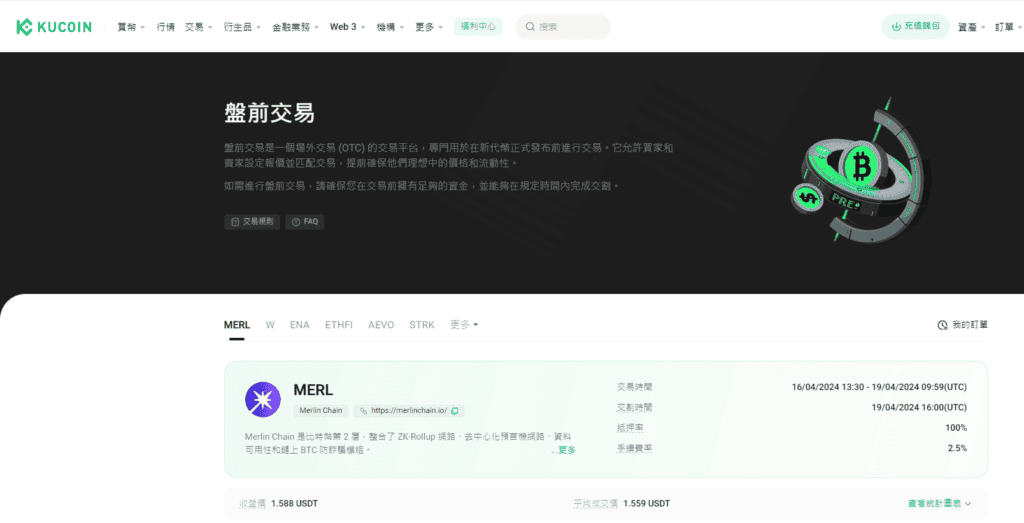Click the MERL token logo
The width and height of the screenshot is (1024, 523).
(263, 399)
